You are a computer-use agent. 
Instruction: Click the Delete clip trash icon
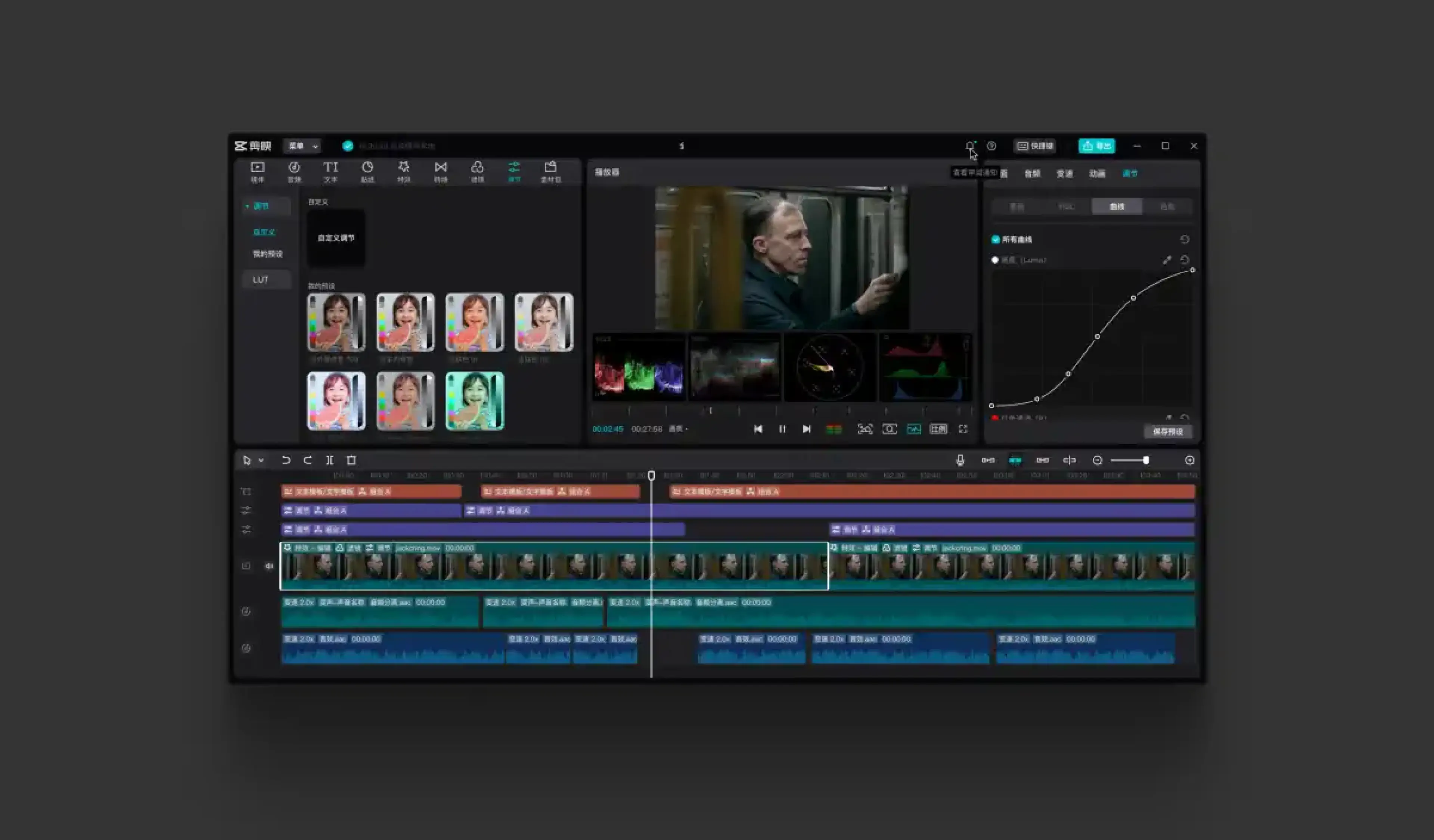pyautogui.click(x=351, y=460)
